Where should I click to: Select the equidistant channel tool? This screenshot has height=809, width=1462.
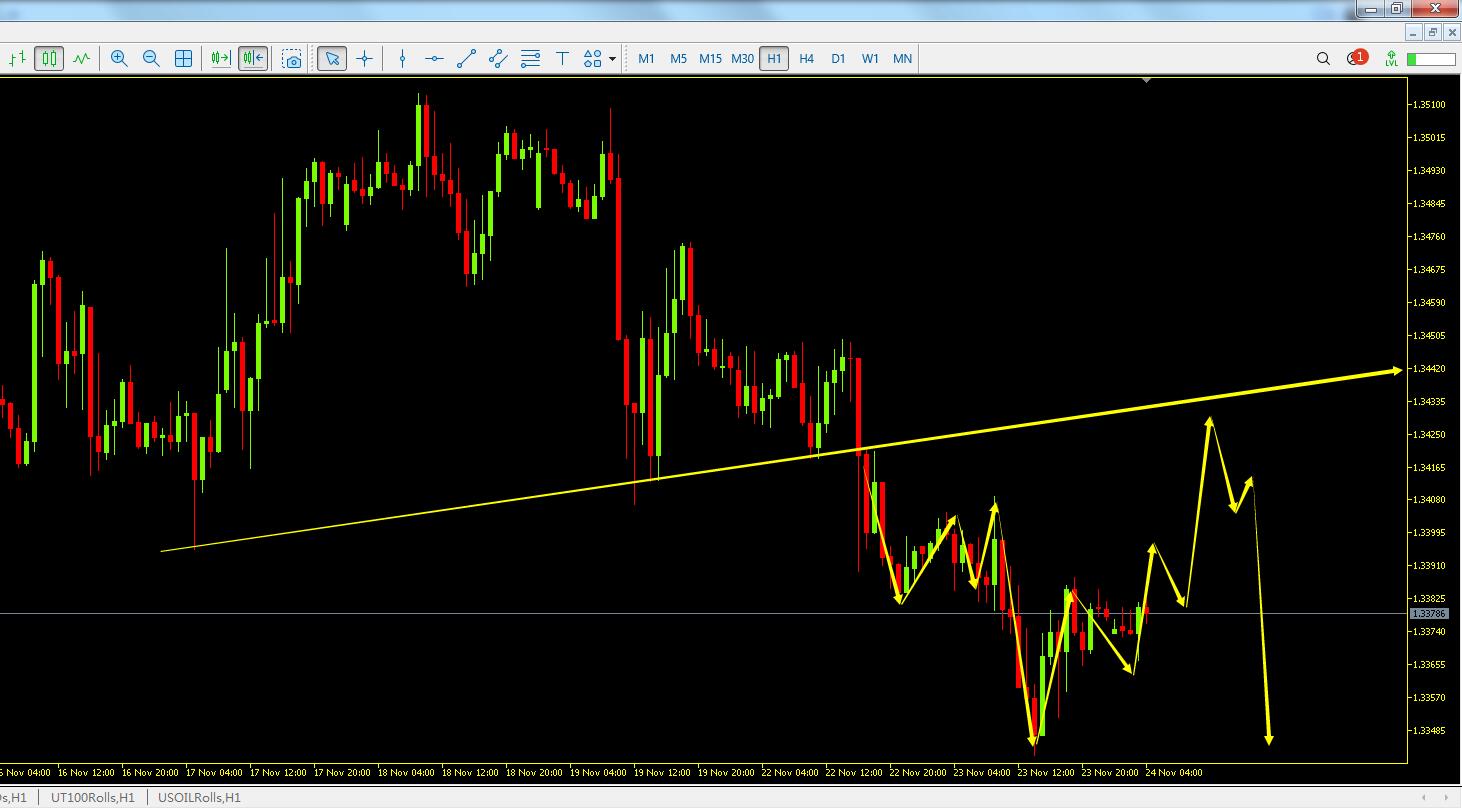[498, 59]
